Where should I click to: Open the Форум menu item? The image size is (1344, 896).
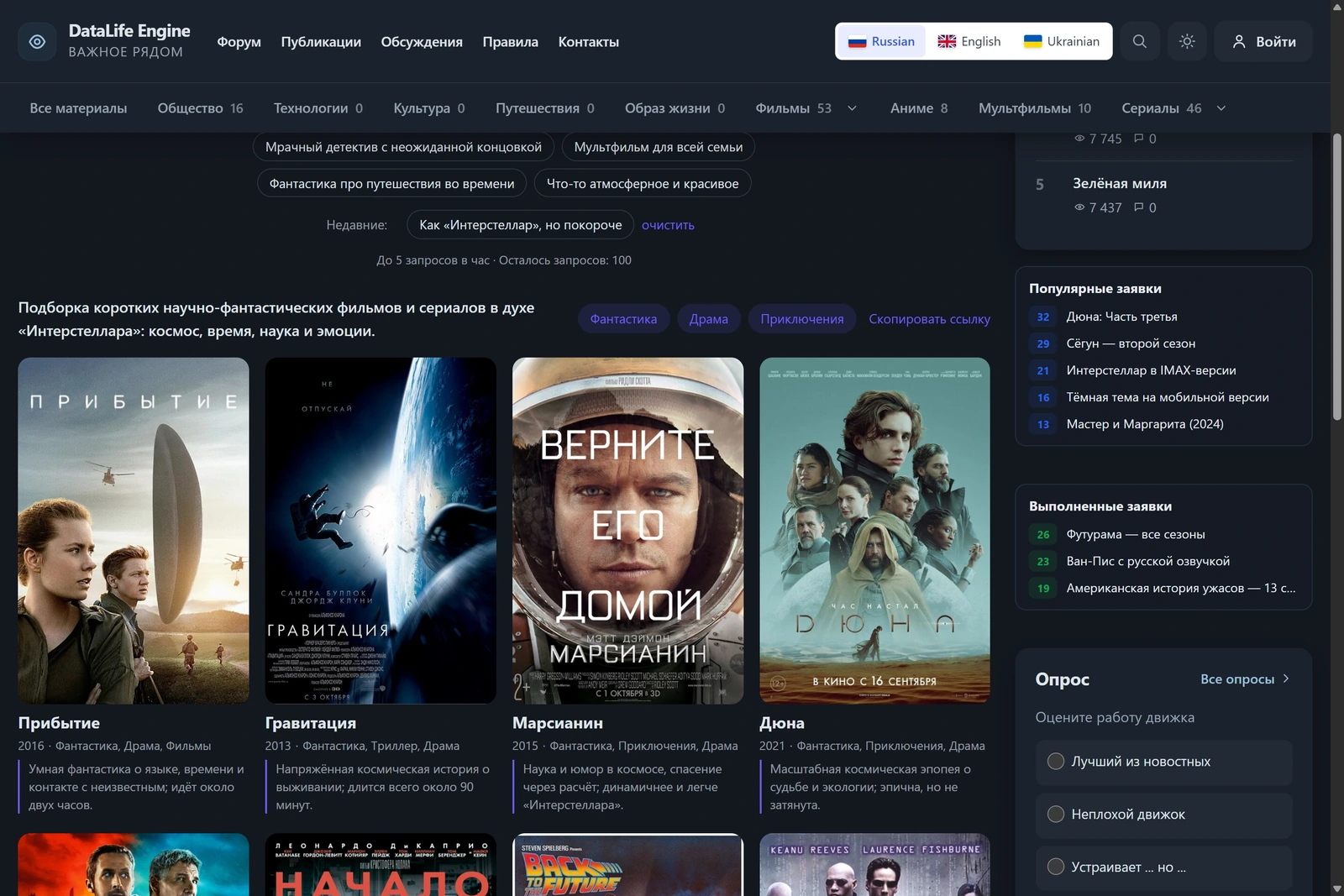pos(239,42)
